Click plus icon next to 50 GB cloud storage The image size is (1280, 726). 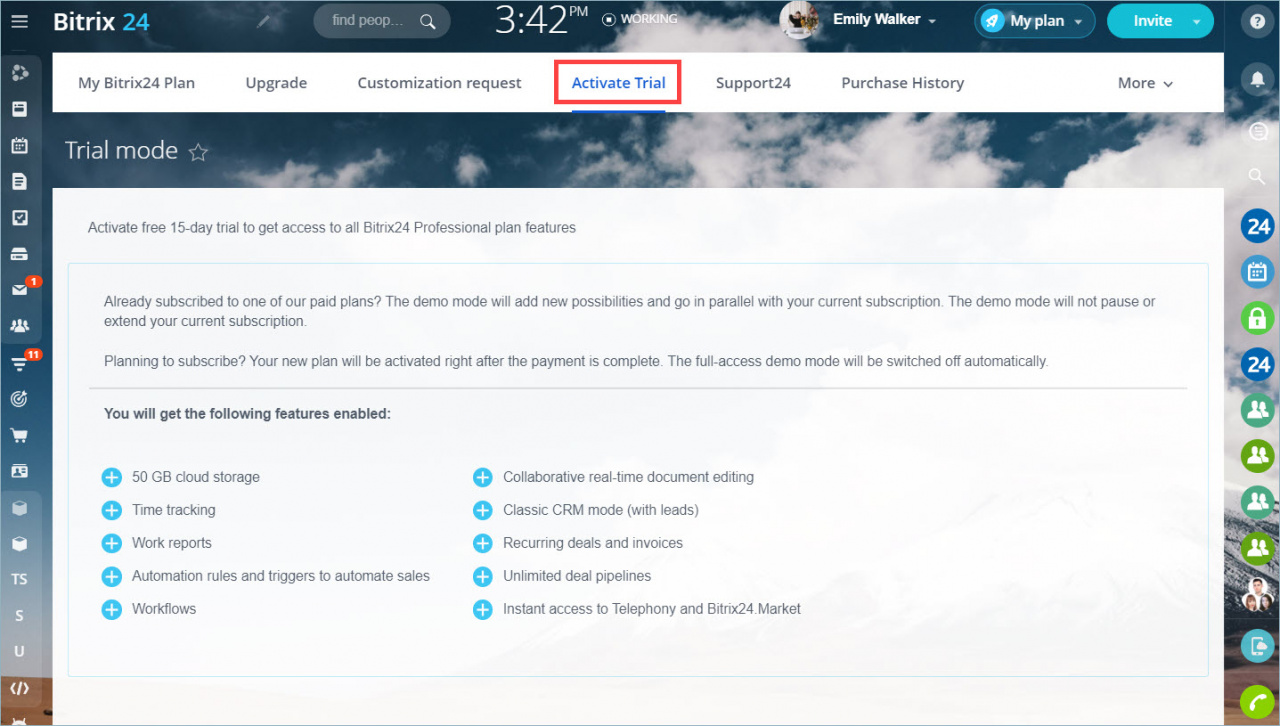[x=112, y=478]
